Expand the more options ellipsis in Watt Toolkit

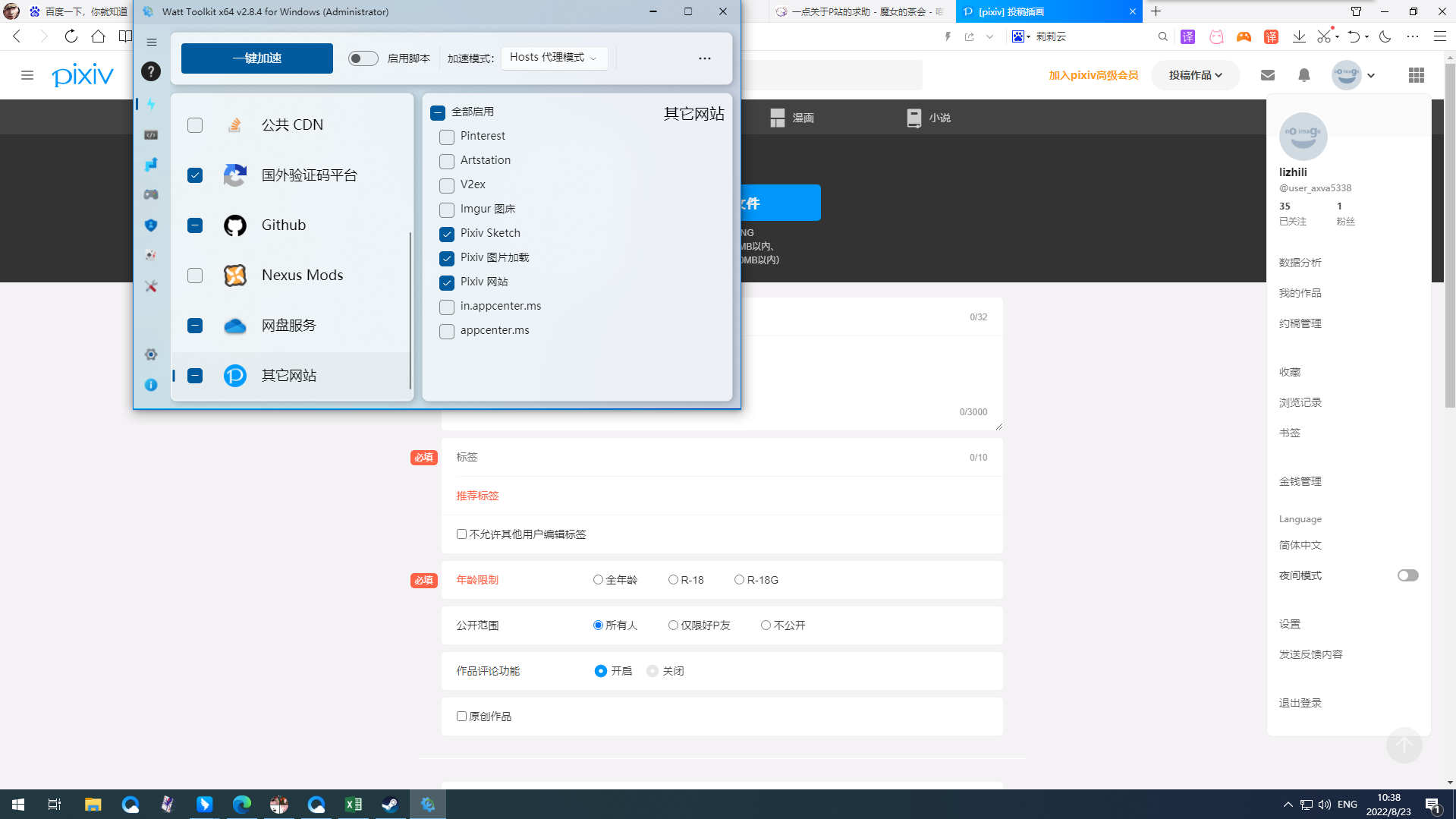[704, 58]
